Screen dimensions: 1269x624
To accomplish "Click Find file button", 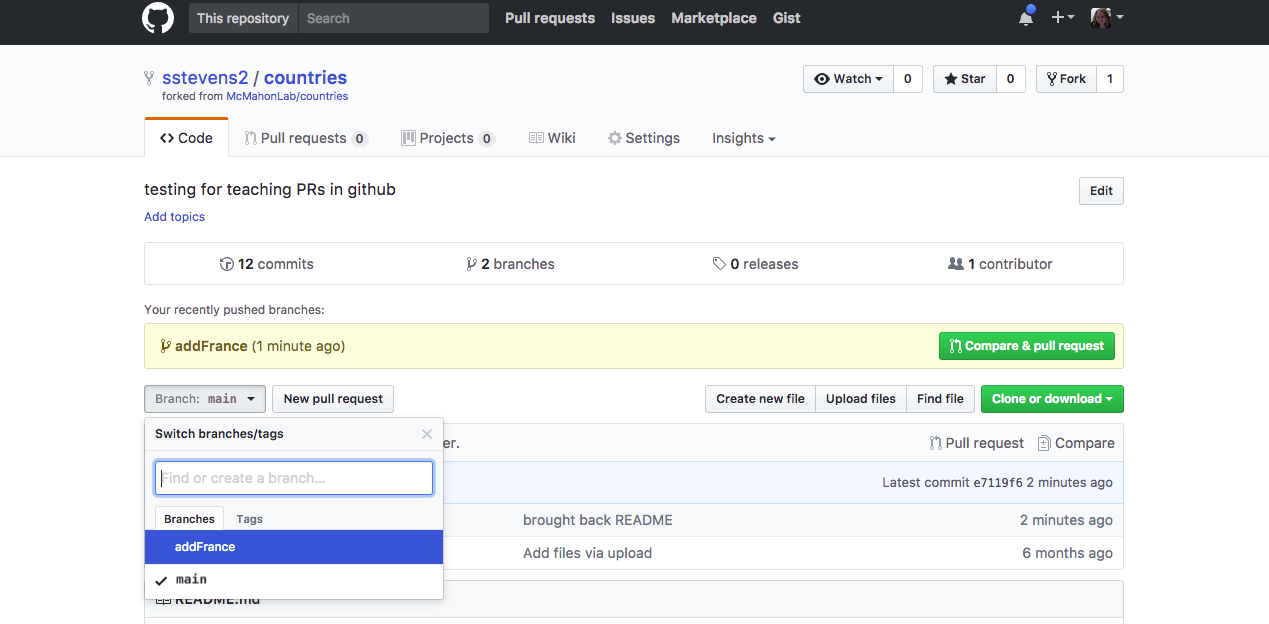I will coord(941,399).
